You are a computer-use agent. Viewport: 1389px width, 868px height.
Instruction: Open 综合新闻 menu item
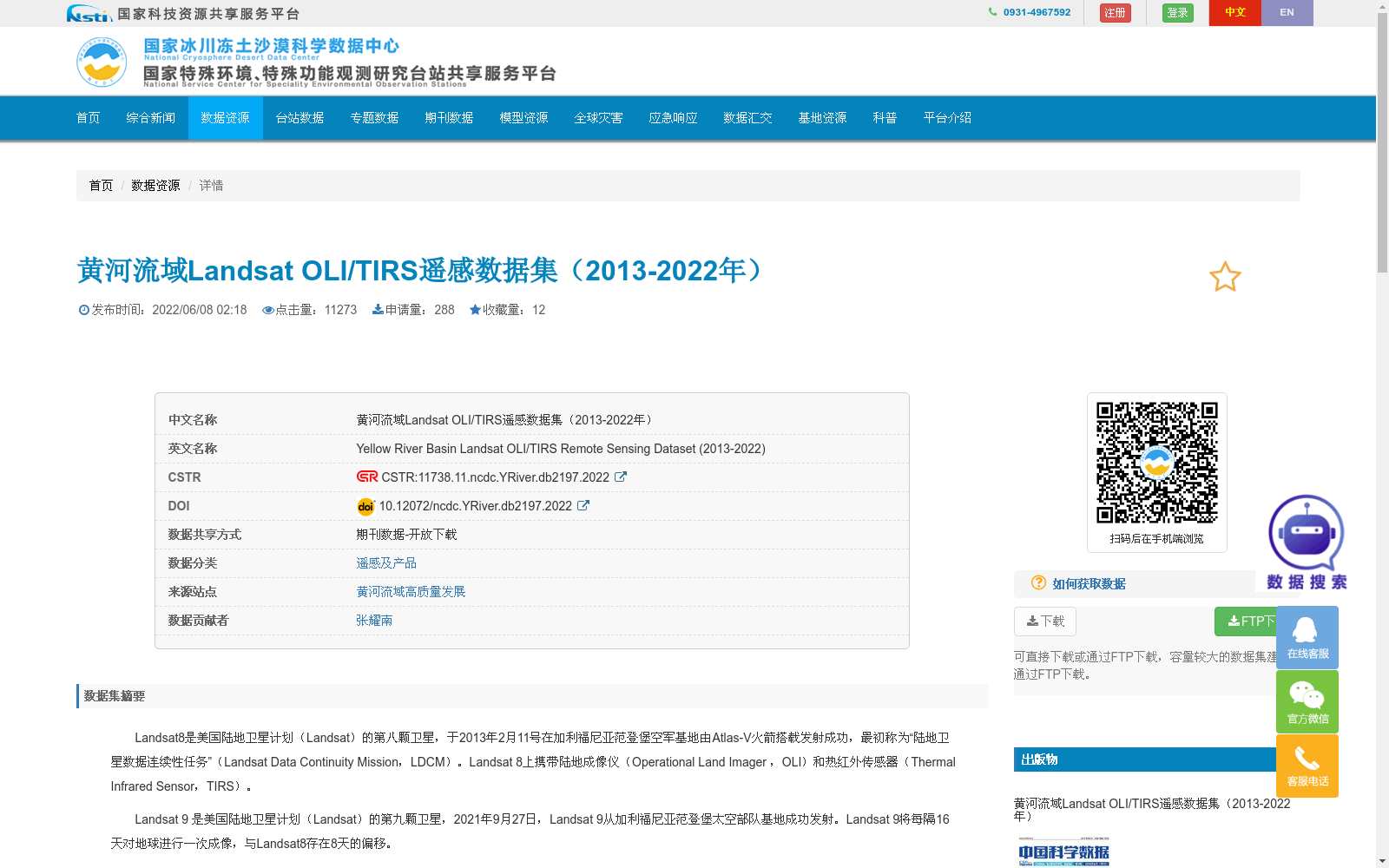click(x=151, y=118)
